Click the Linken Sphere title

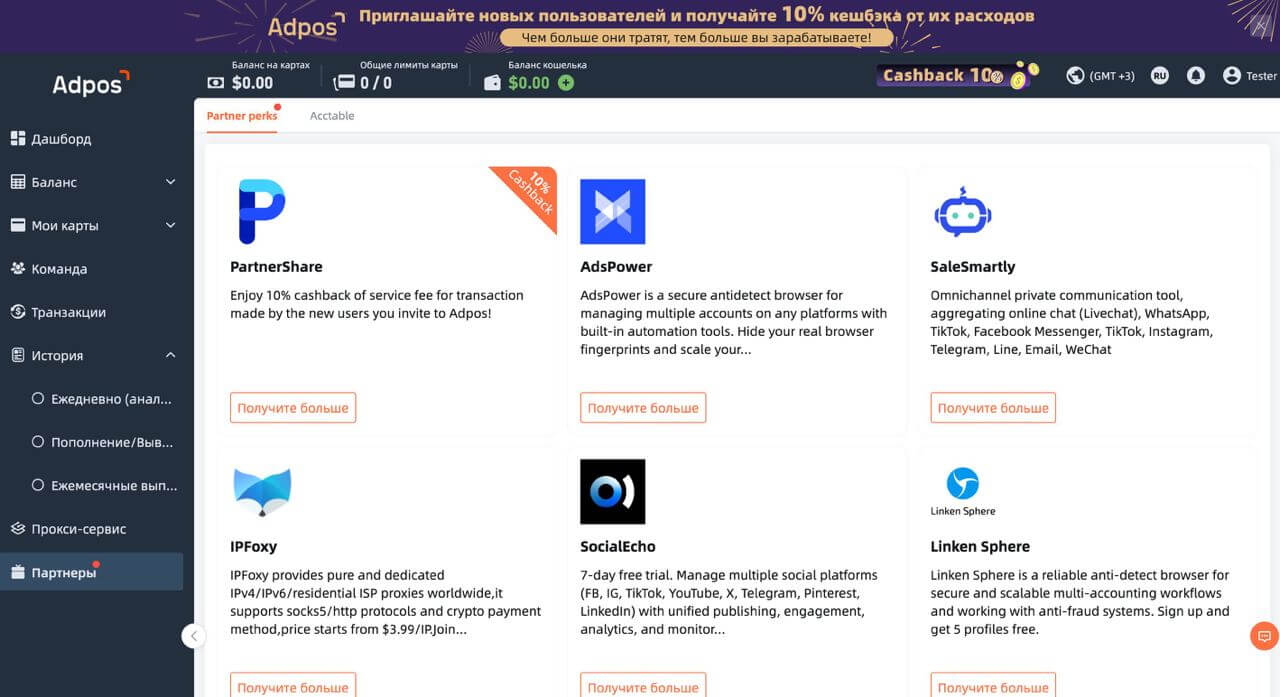click(980, 547)
